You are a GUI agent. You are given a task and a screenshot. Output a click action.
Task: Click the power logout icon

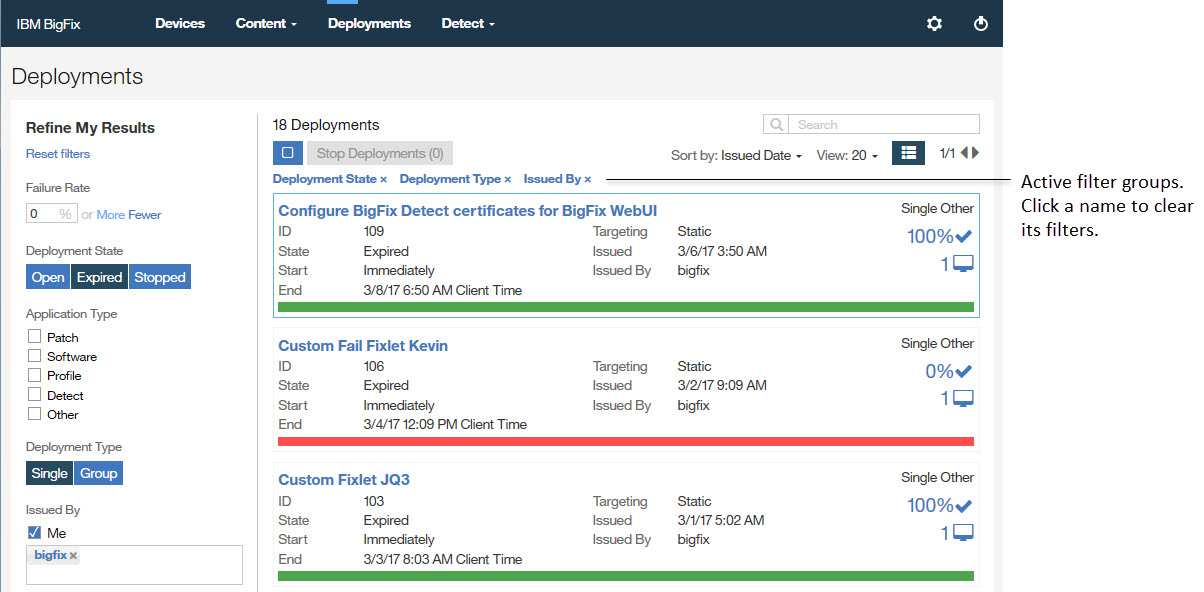981,23
